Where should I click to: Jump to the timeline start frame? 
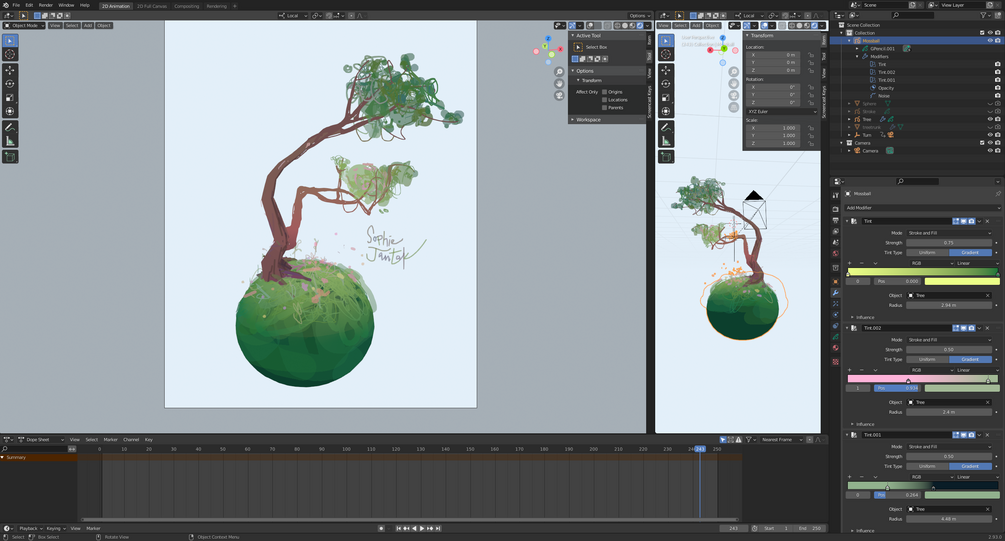(x=398, y=528)
